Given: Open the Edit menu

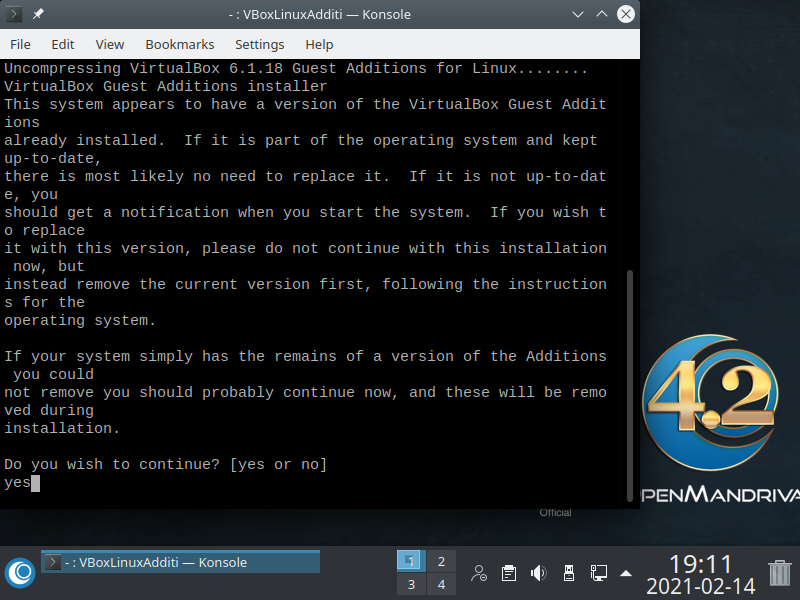Looking at the screenshot, I should coord(63,44).
